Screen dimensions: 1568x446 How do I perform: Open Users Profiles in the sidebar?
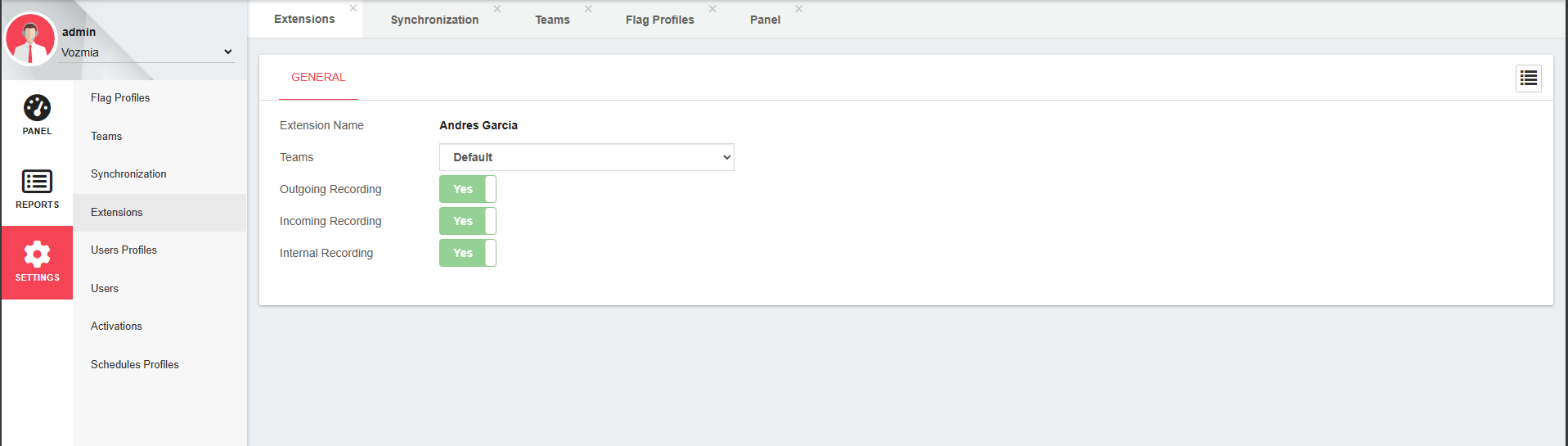[124, 250]
